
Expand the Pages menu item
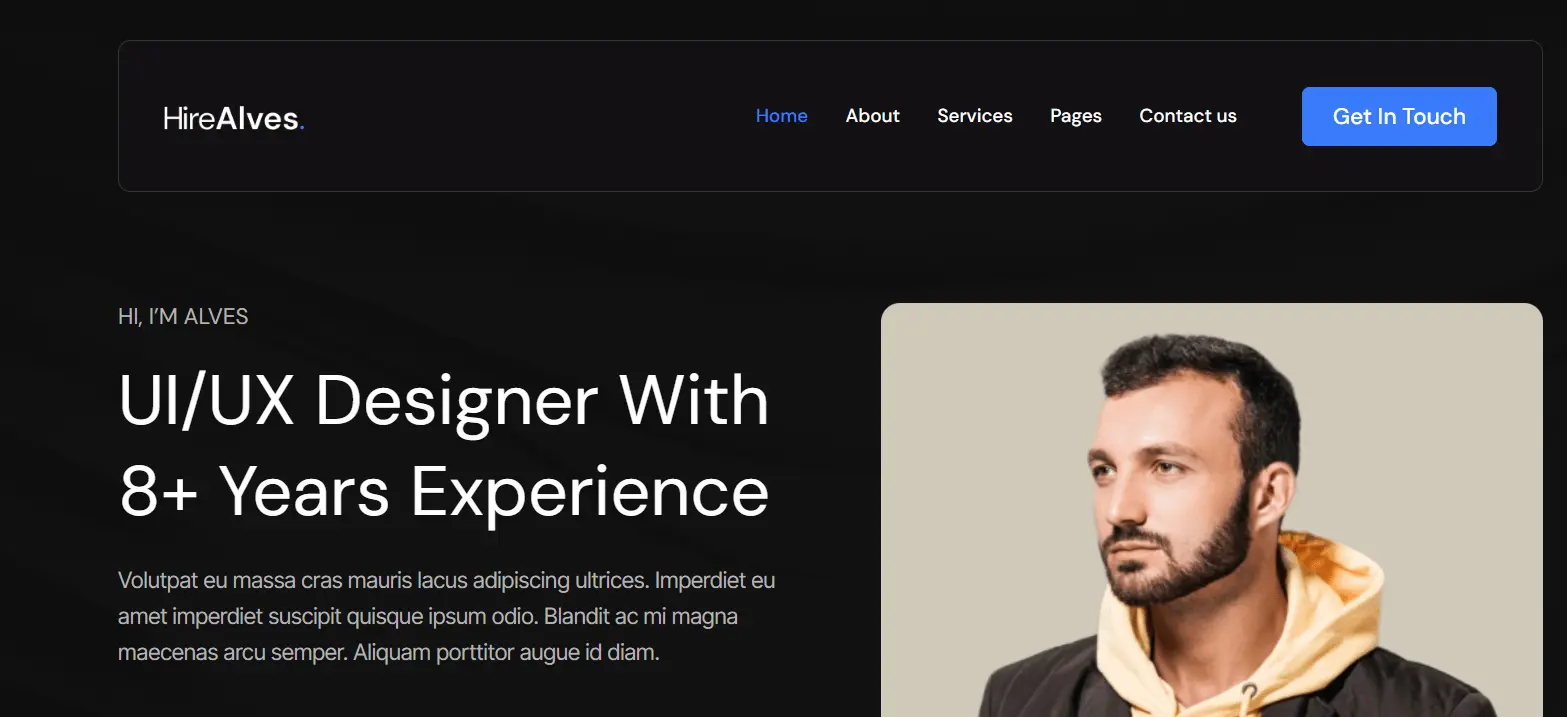[1076, 117]
